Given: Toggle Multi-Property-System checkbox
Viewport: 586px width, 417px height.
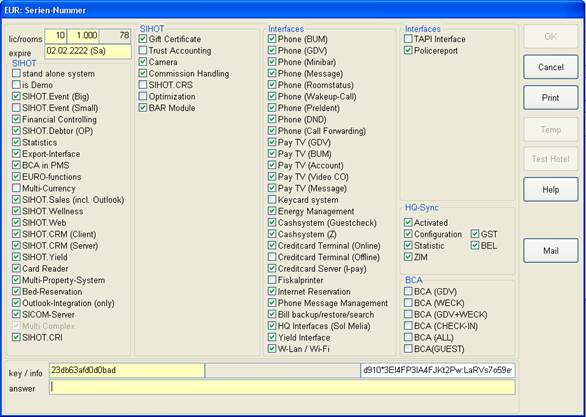Looking at the screenshot, I should [x=16, y=280].
